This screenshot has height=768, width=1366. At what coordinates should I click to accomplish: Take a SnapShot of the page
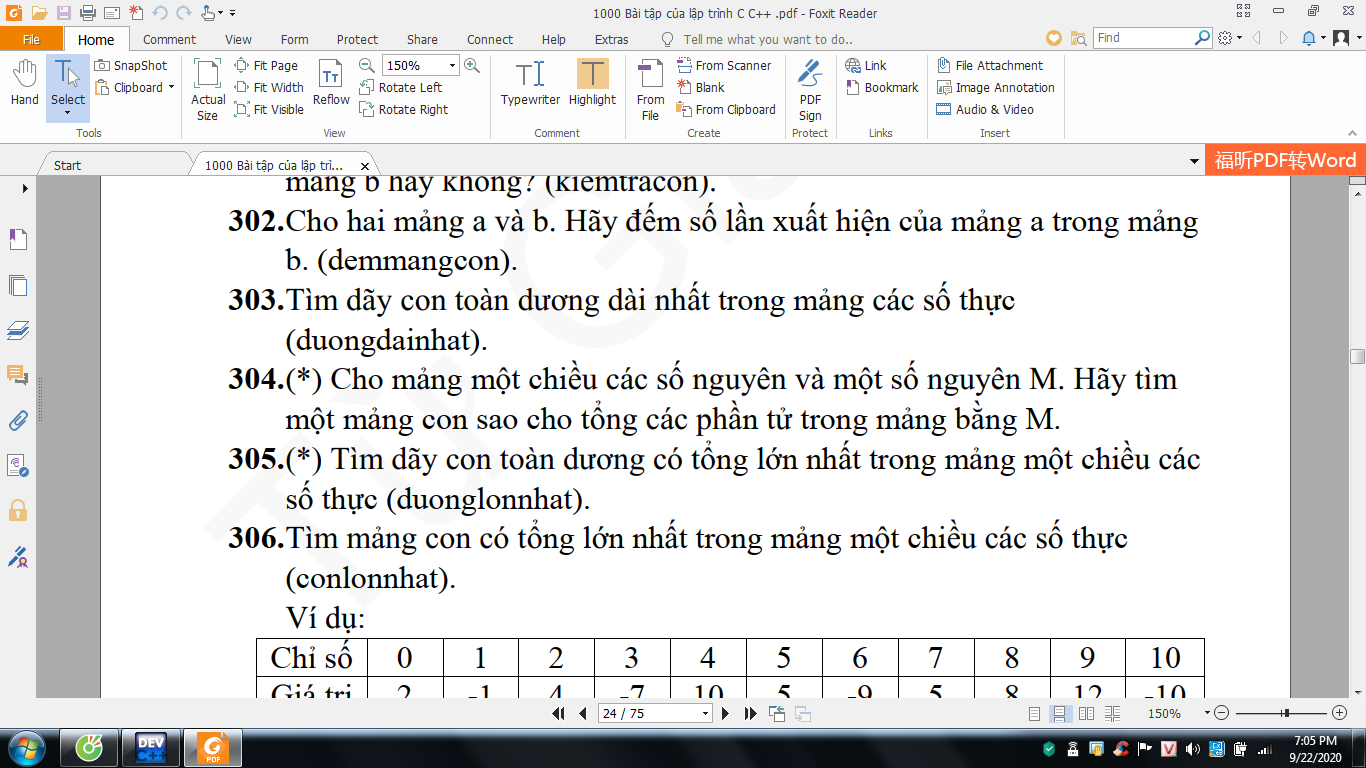point(131,65)
